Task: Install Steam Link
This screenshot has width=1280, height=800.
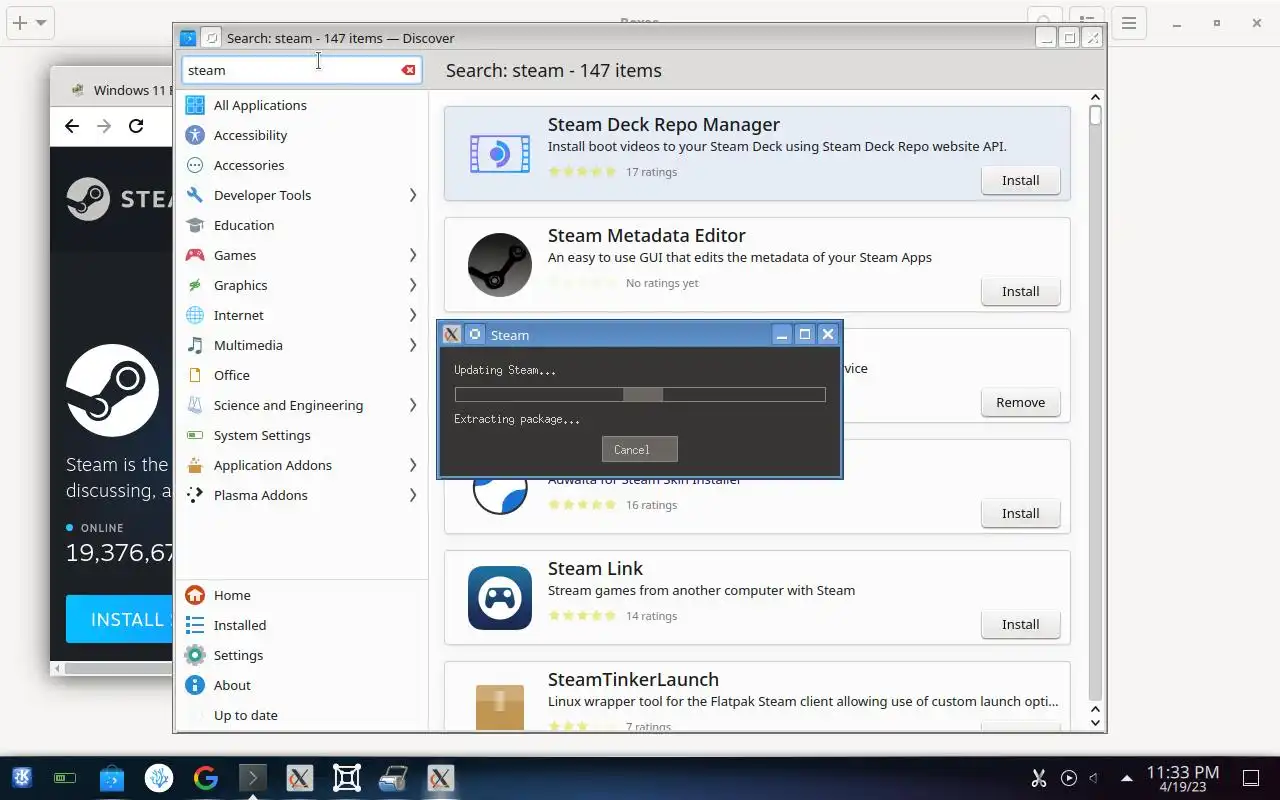Action: point(1020,624)
